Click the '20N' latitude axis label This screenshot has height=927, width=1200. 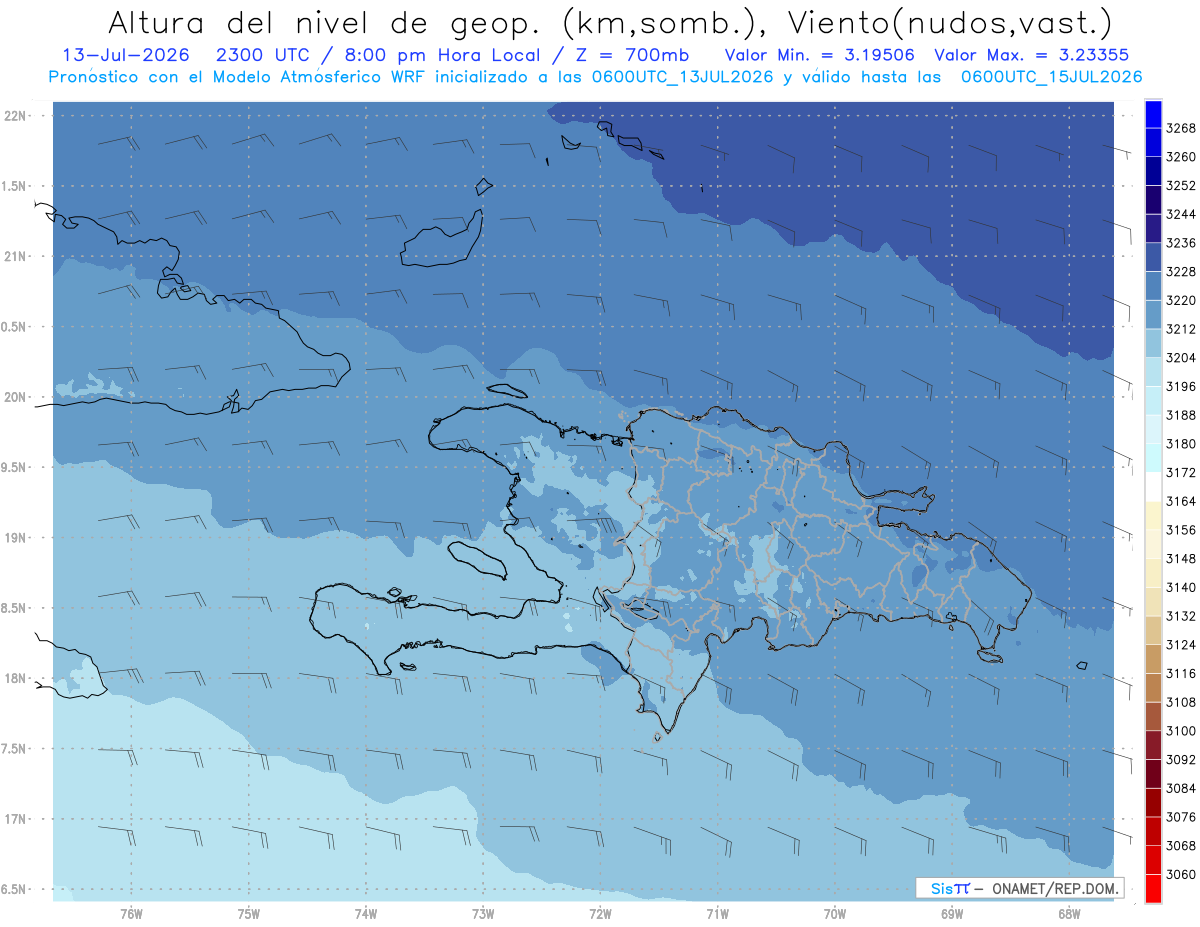(x=15, y=397)
